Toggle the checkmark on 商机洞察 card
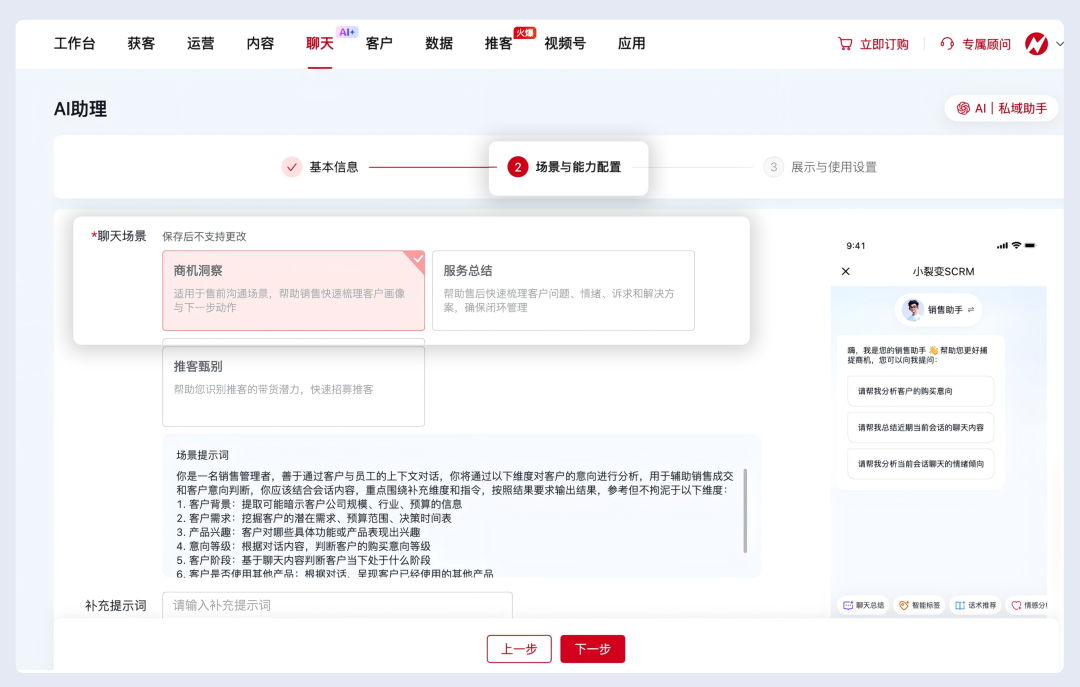 coord(416,257)
